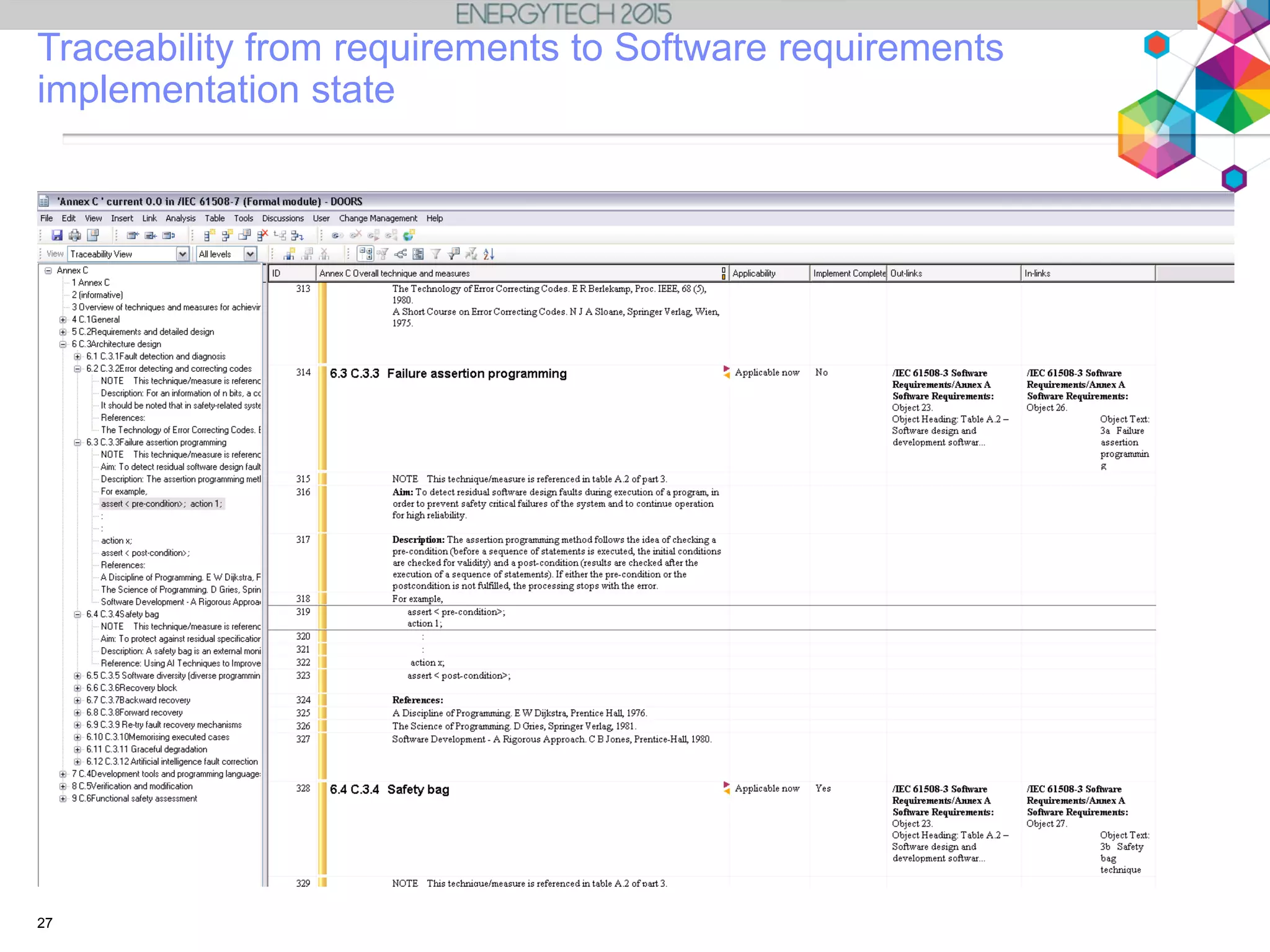This screenshot has height=952, width=1270.
Task: Click the globe external link icon
Action: [x=409, y=235]
